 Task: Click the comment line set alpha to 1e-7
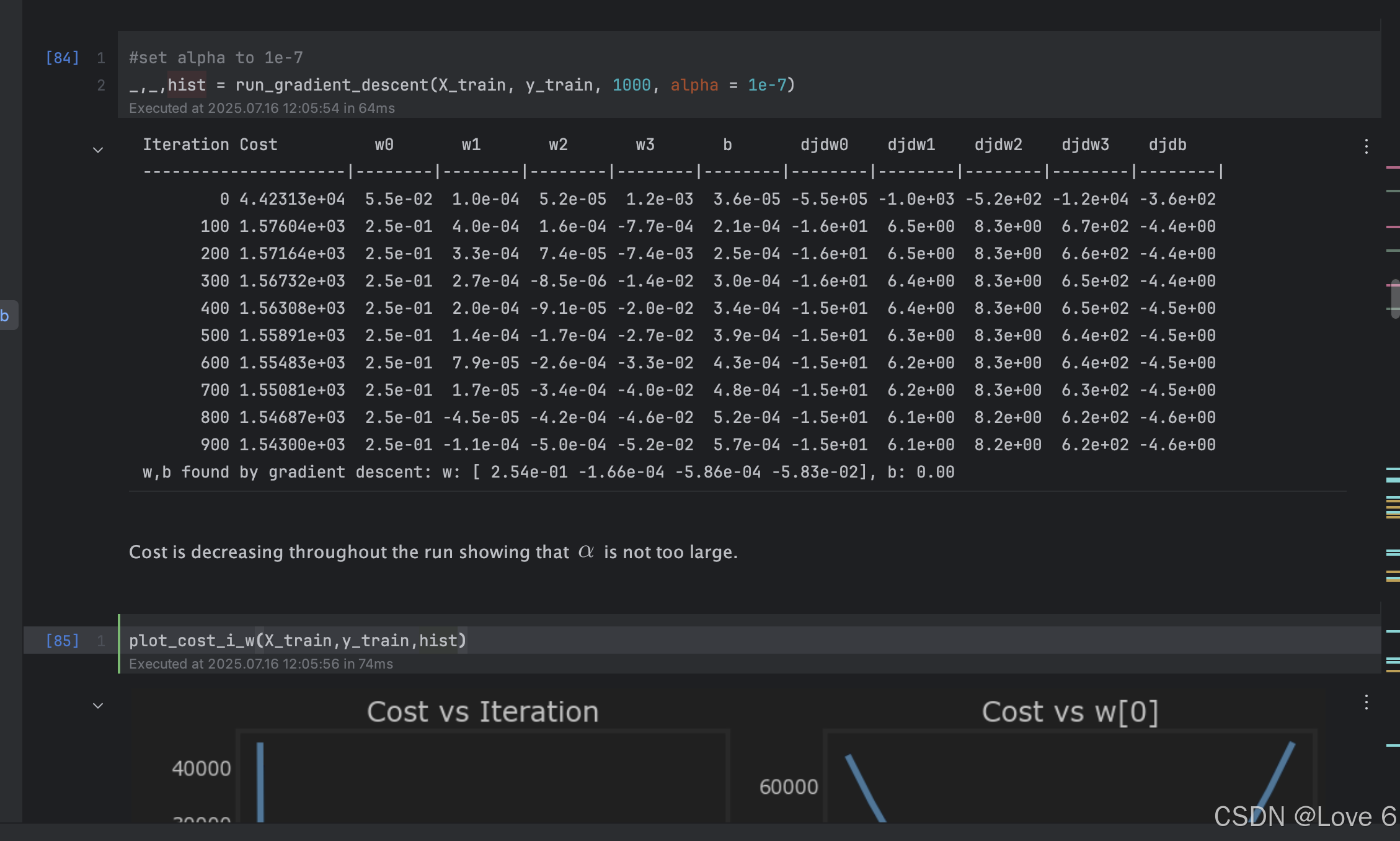point(216,58)
